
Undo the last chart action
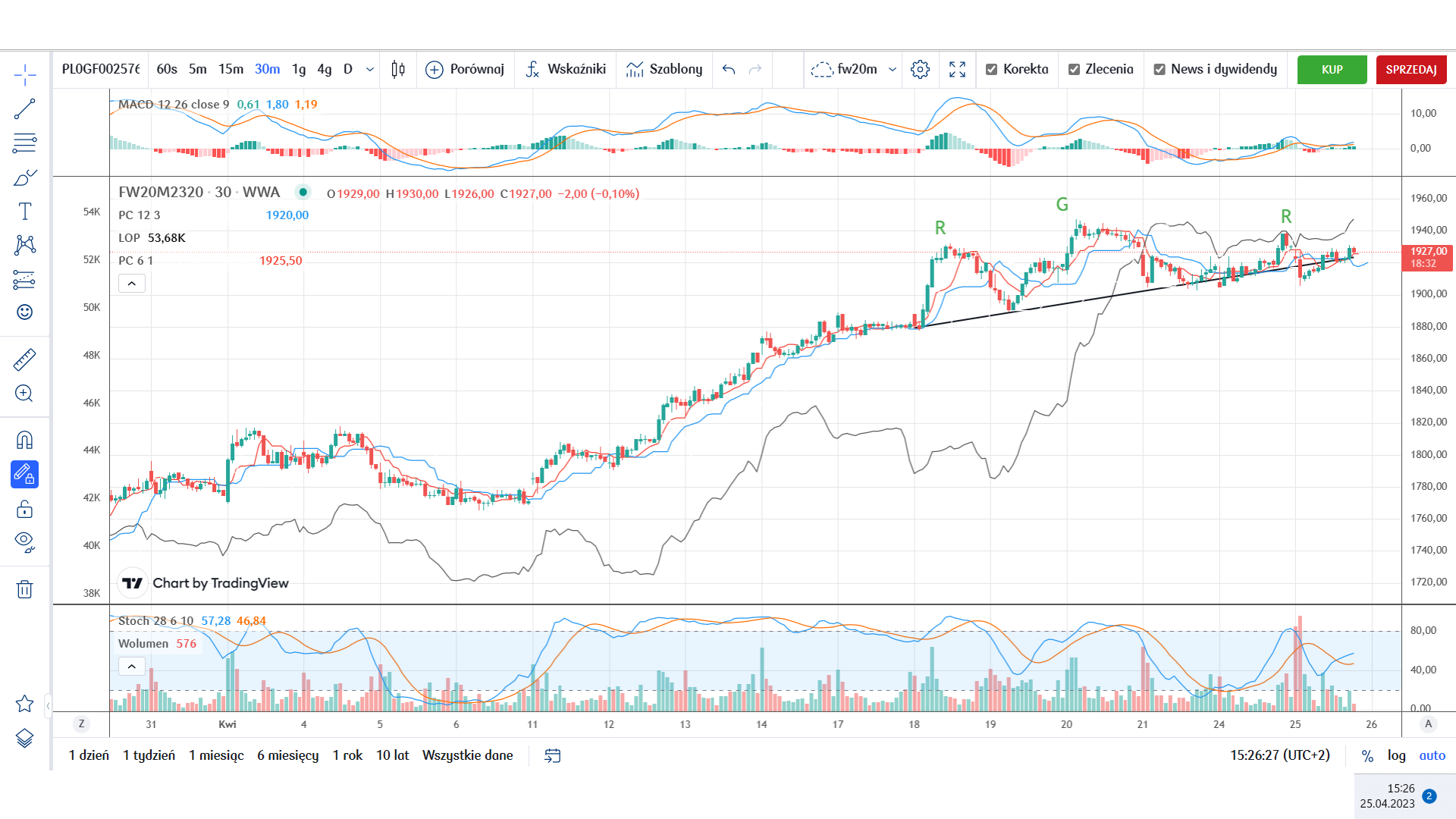(729, 69)
